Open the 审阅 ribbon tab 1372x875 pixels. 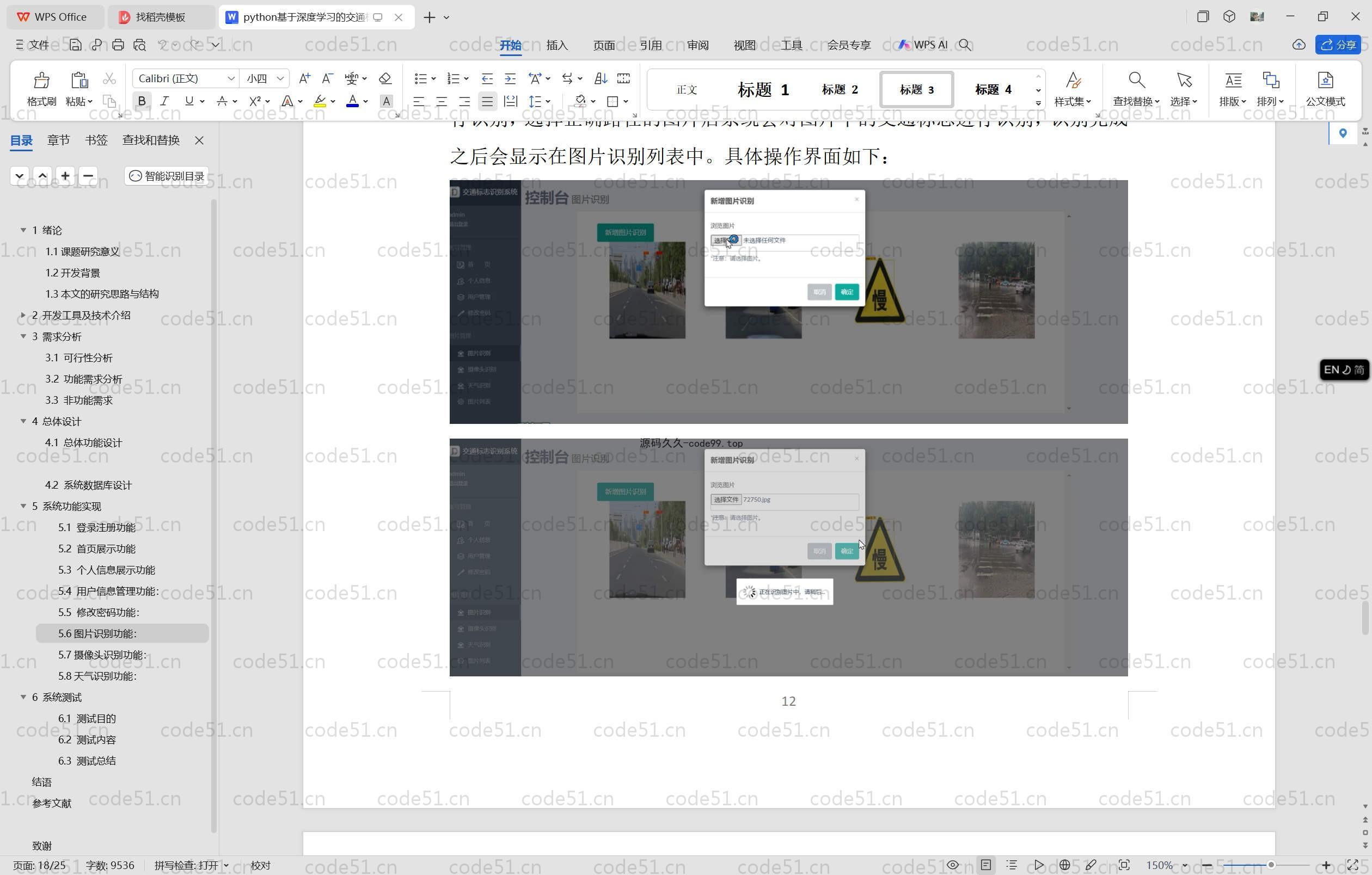pyautogui.click(x=697, y=45)
